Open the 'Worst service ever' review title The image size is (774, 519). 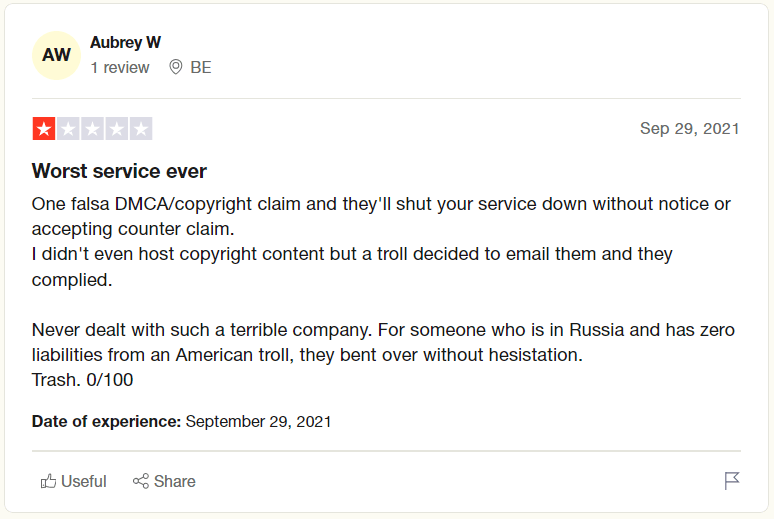(x=120, y=171)
